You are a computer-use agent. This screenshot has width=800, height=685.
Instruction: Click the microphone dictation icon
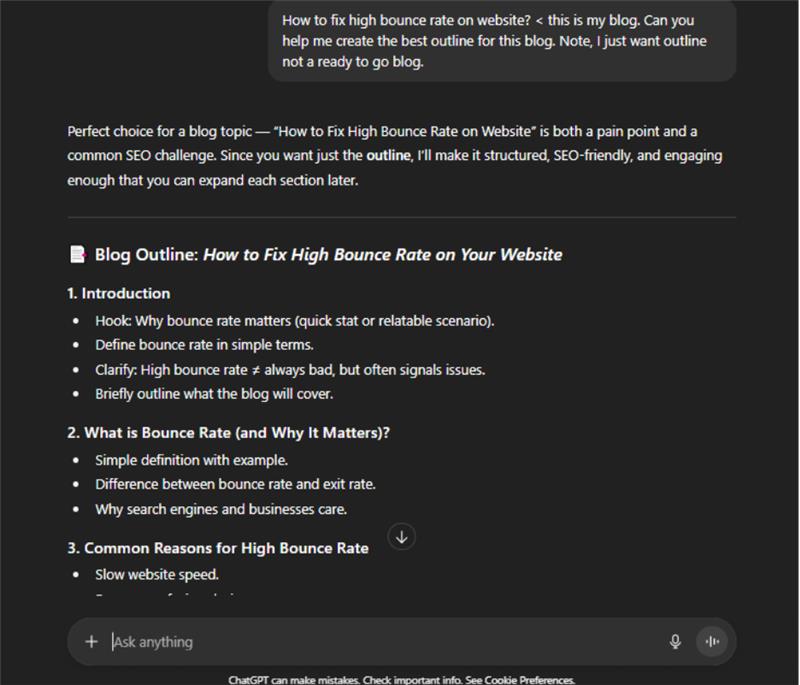[x=675, y=642]
